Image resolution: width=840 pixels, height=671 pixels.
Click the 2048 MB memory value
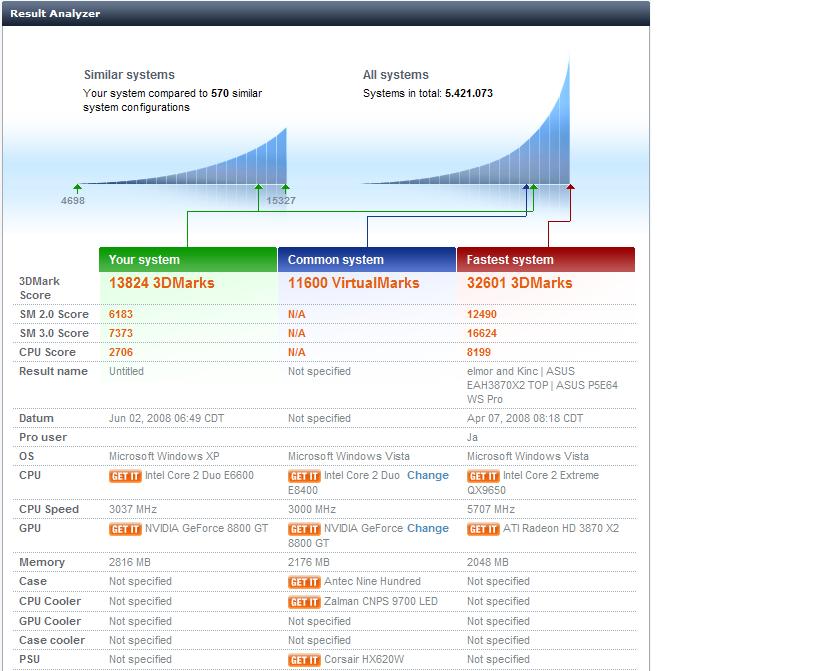(x=488, y=562)
